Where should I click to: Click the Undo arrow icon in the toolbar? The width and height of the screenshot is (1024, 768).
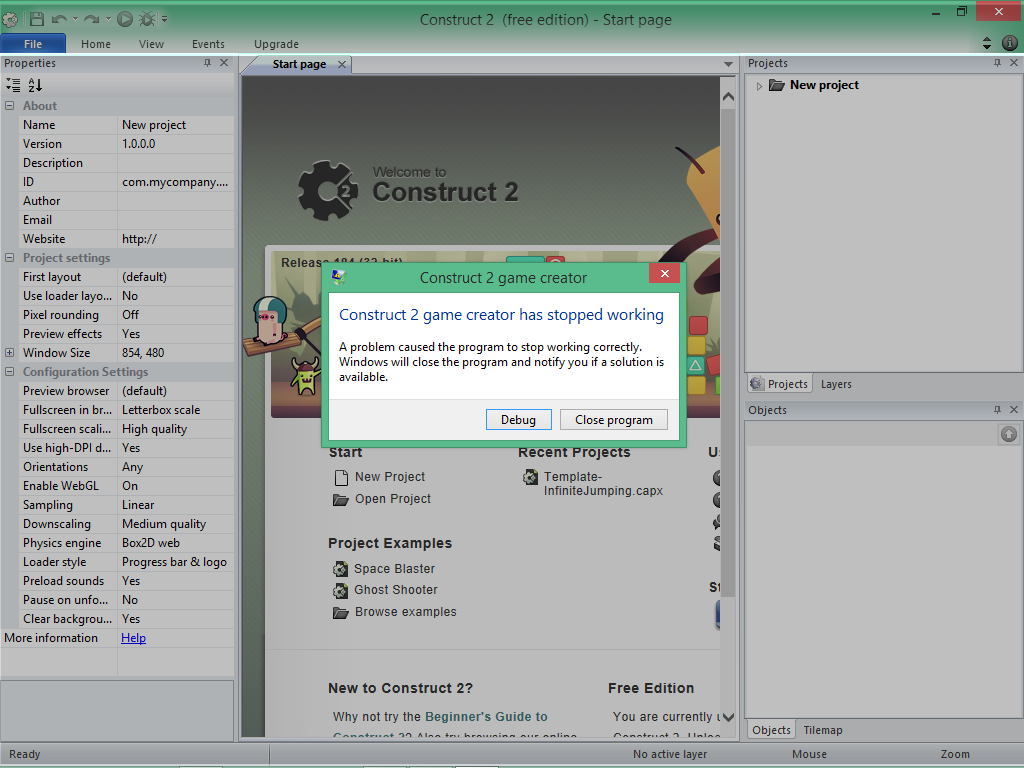[59, 19]
